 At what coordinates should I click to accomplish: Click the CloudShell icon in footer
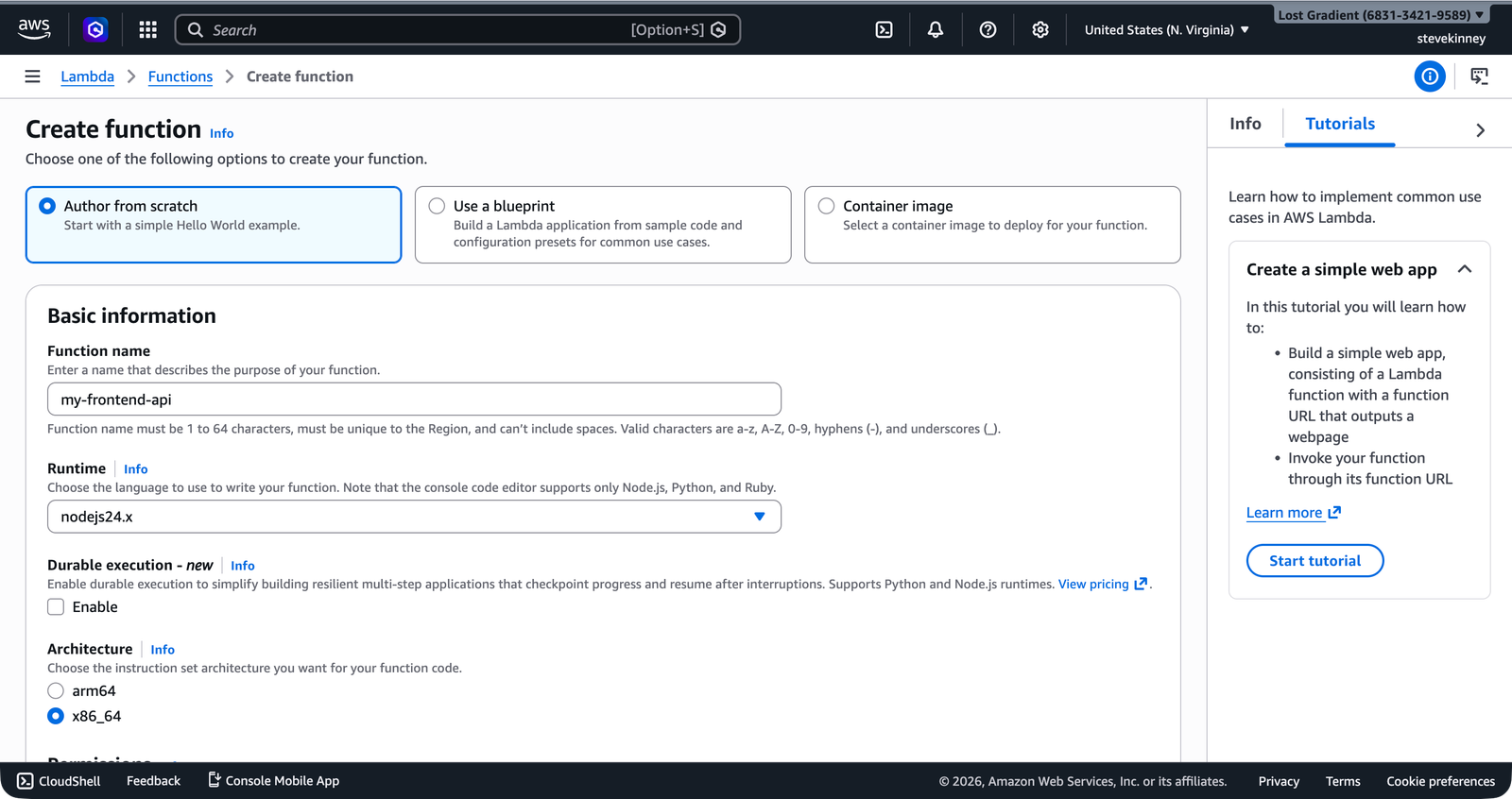coord(25,781)
